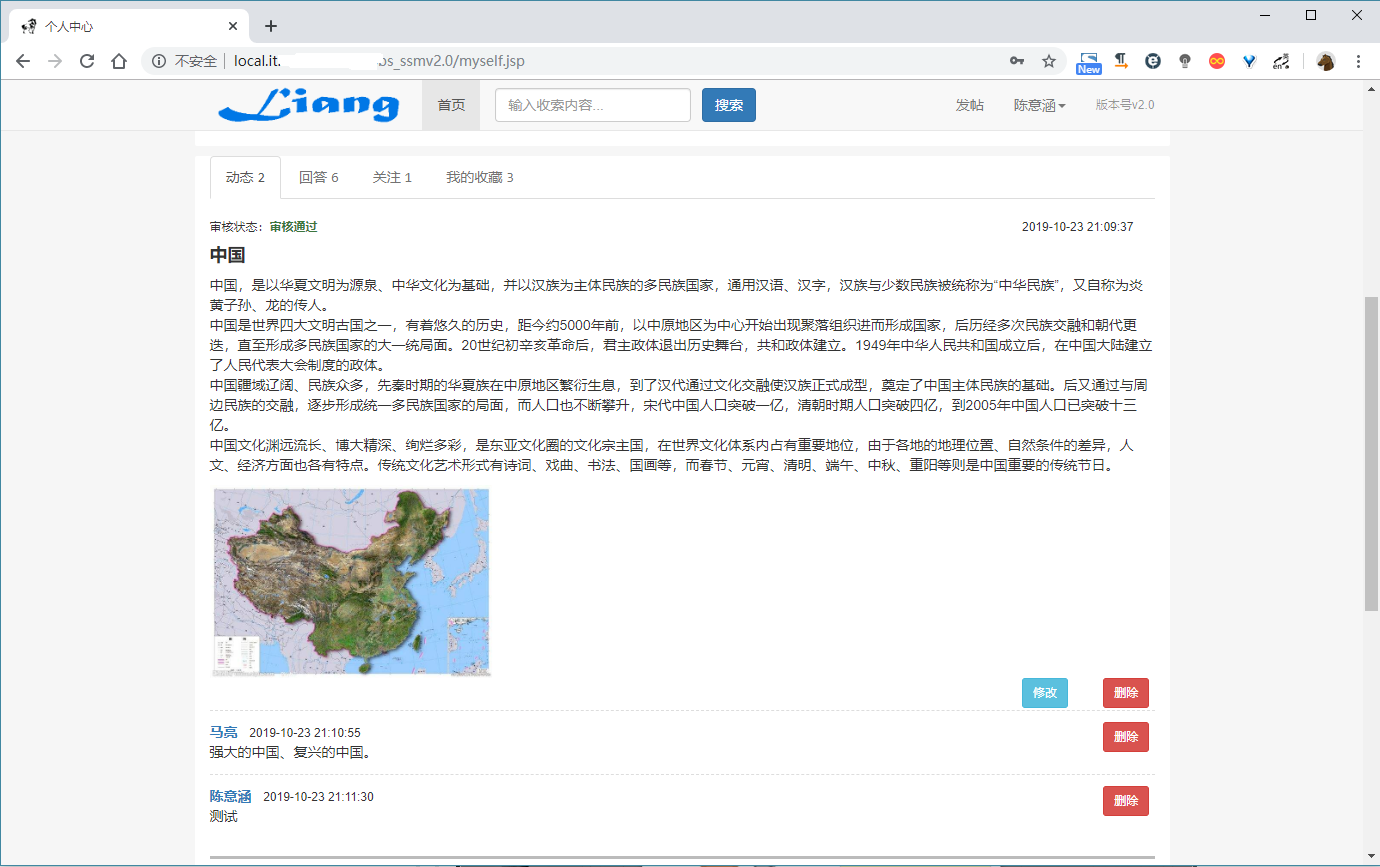The image size is (1380, 867).
Task: Open commenter 马亮's profile link
Action: coord(223,733)
